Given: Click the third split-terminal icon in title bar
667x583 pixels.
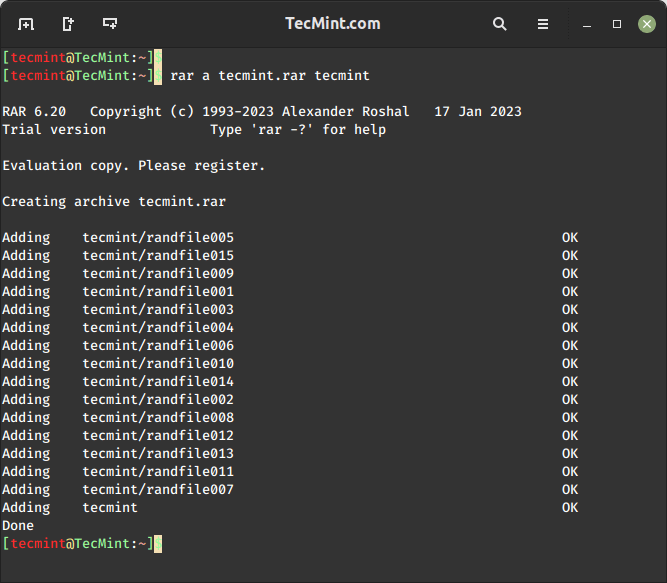Looking at the screenshot, I should click(x=110, y=24).
